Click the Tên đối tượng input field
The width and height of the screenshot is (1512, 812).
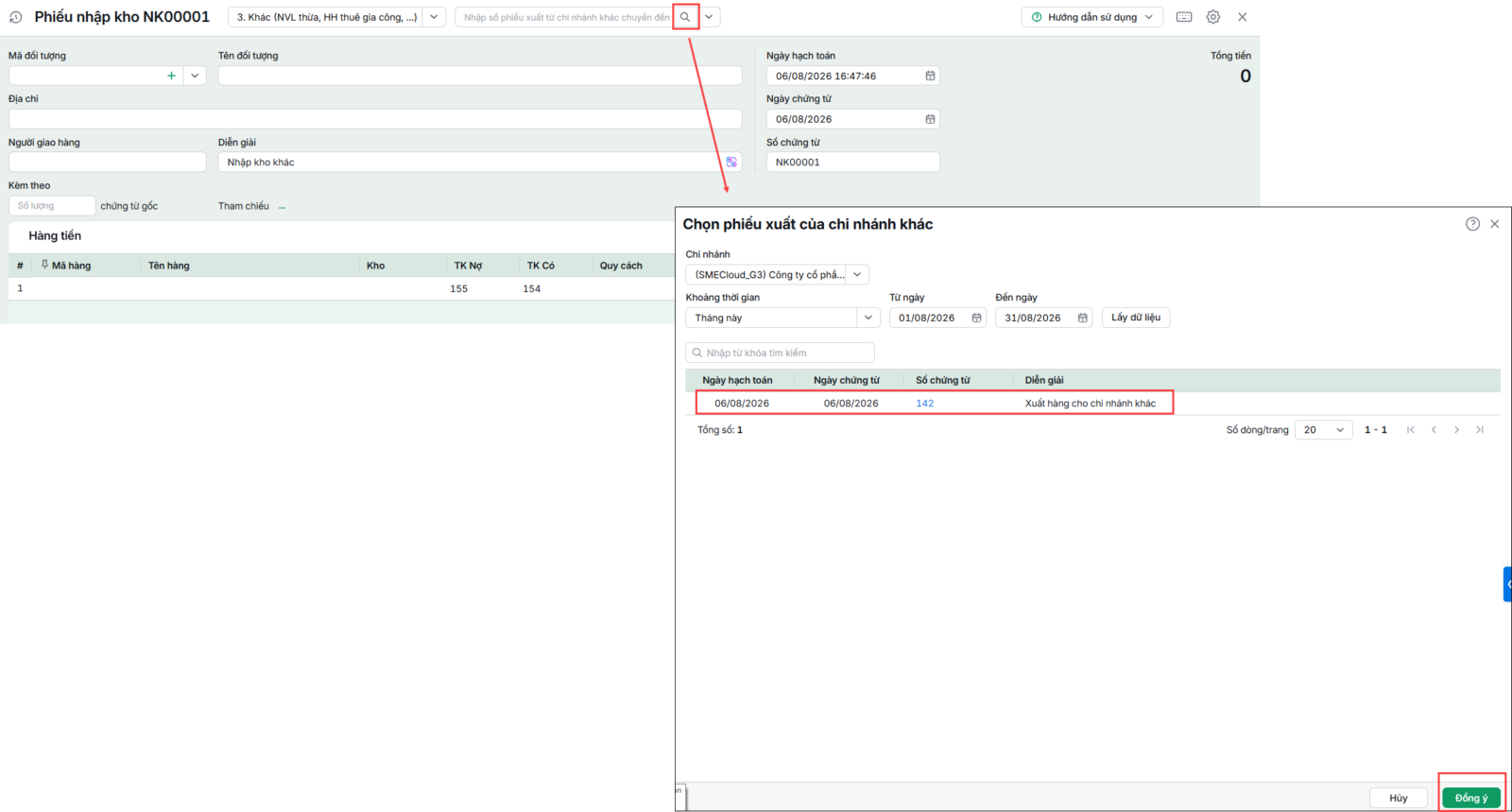[480, 76]
